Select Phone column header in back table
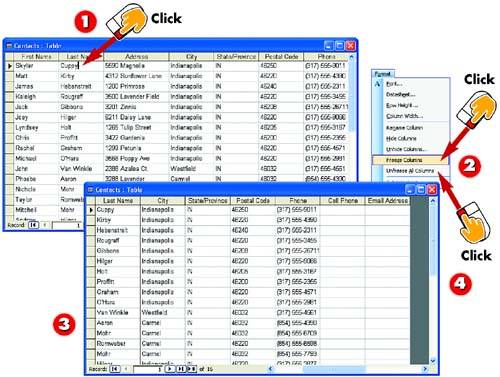The height and width of the screenshot is (377, 500). click(x=326, y=57)
